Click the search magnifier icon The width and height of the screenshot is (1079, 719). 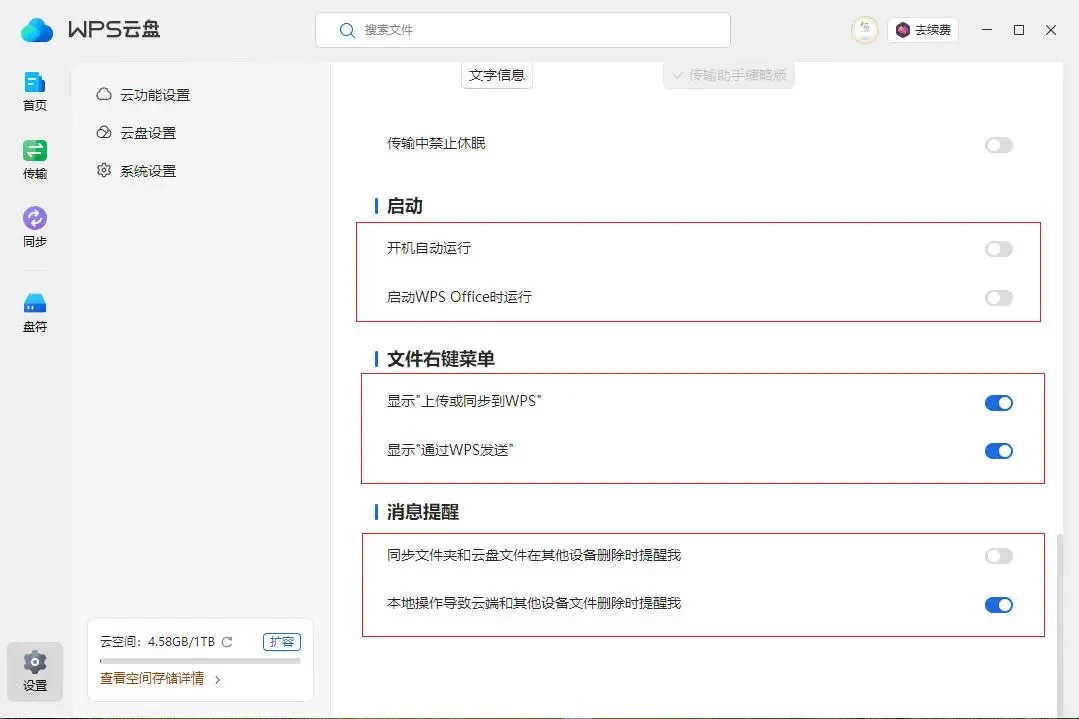tap(347, 30)
